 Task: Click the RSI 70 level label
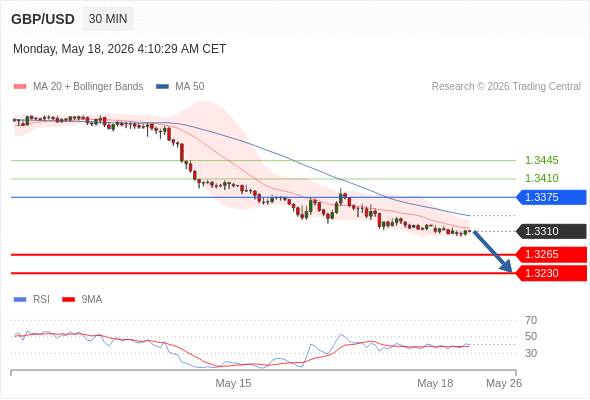coord(531,320)
